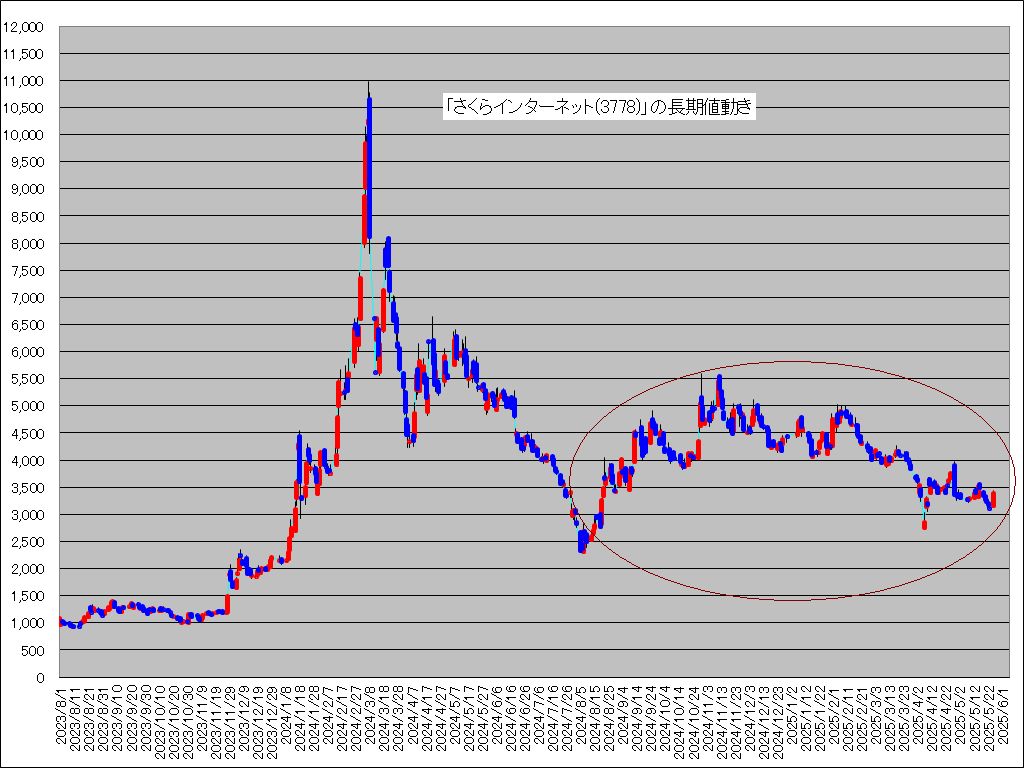
Task: Click the 8,500 y-axis value
Action: click(26, 217)
